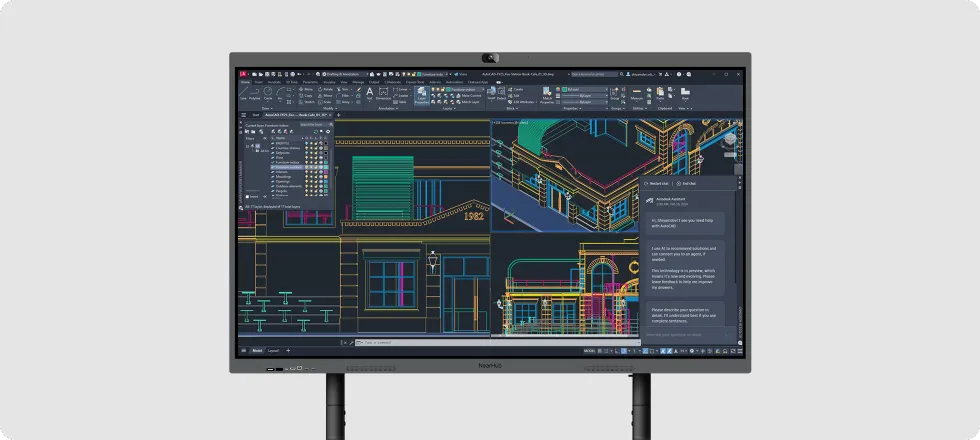This screenshot has height=440, width=980.
Task: Activate the Rotate command
Action: (326, 89)
